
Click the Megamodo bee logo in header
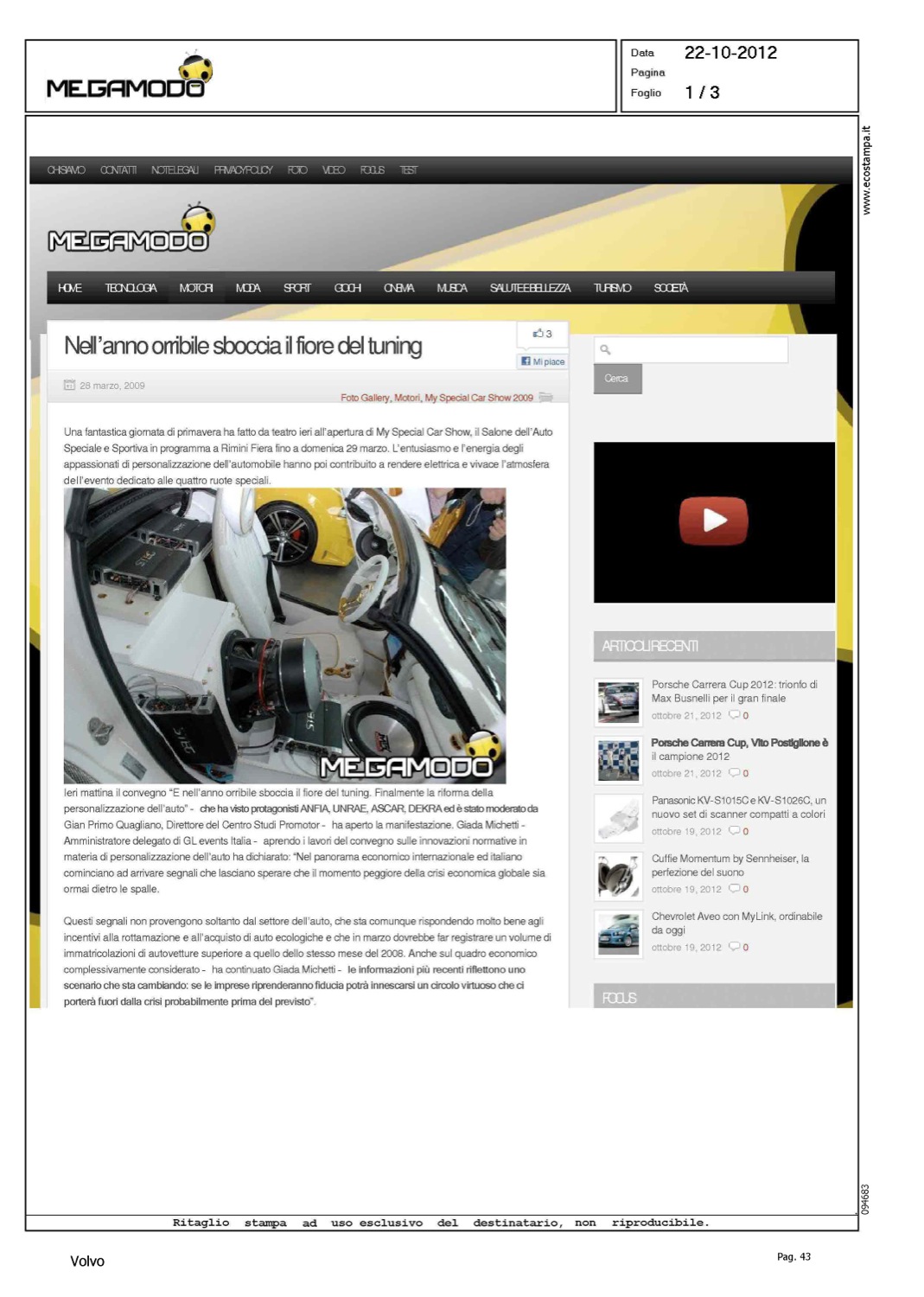(130, 232)
